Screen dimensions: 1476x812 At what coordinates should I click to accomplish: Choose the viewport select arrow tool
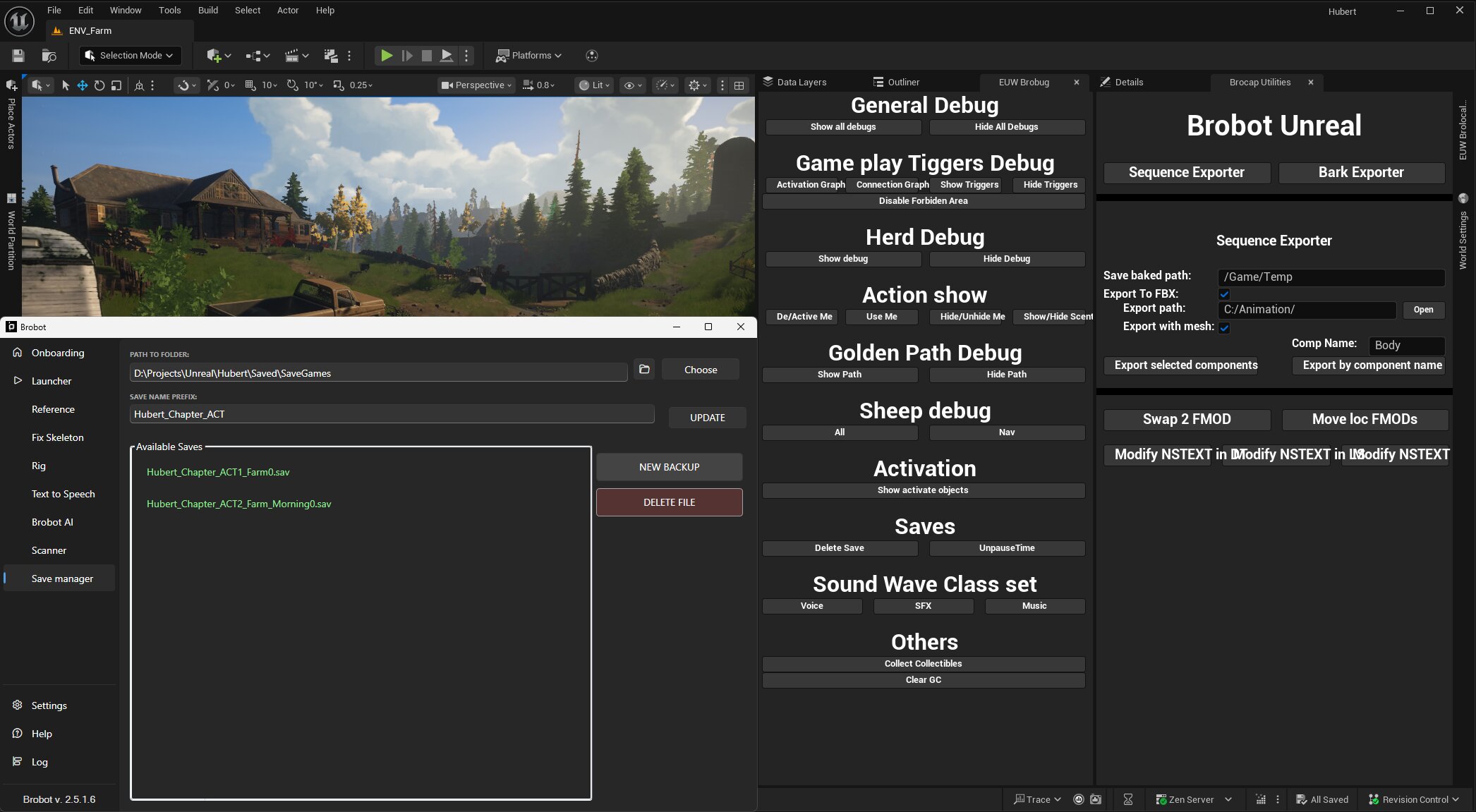[x=66, y=85]
